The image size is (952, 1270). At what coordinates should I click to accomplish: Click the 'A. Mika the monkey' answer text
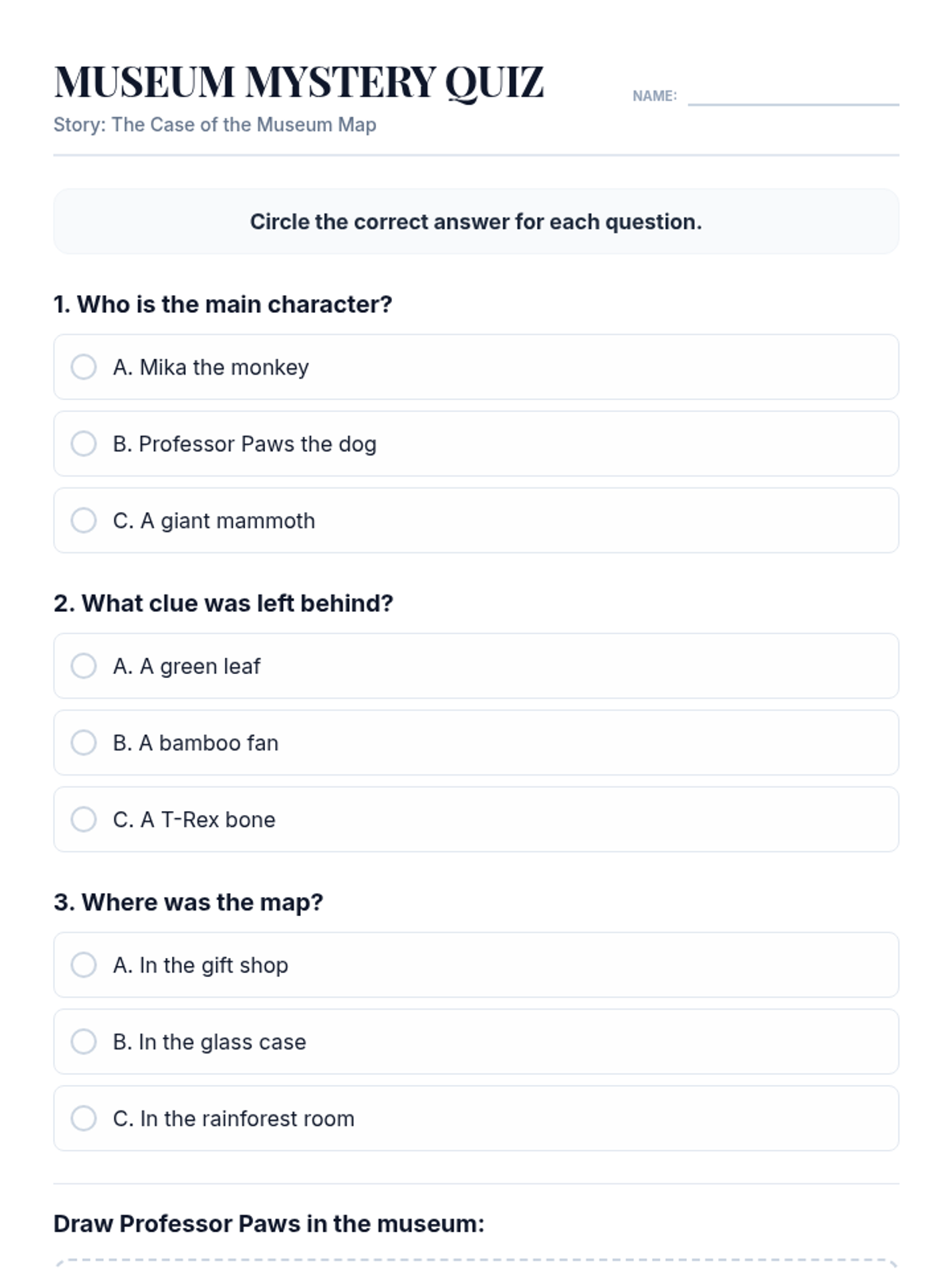pyautogui.click(x=211, y=368)
